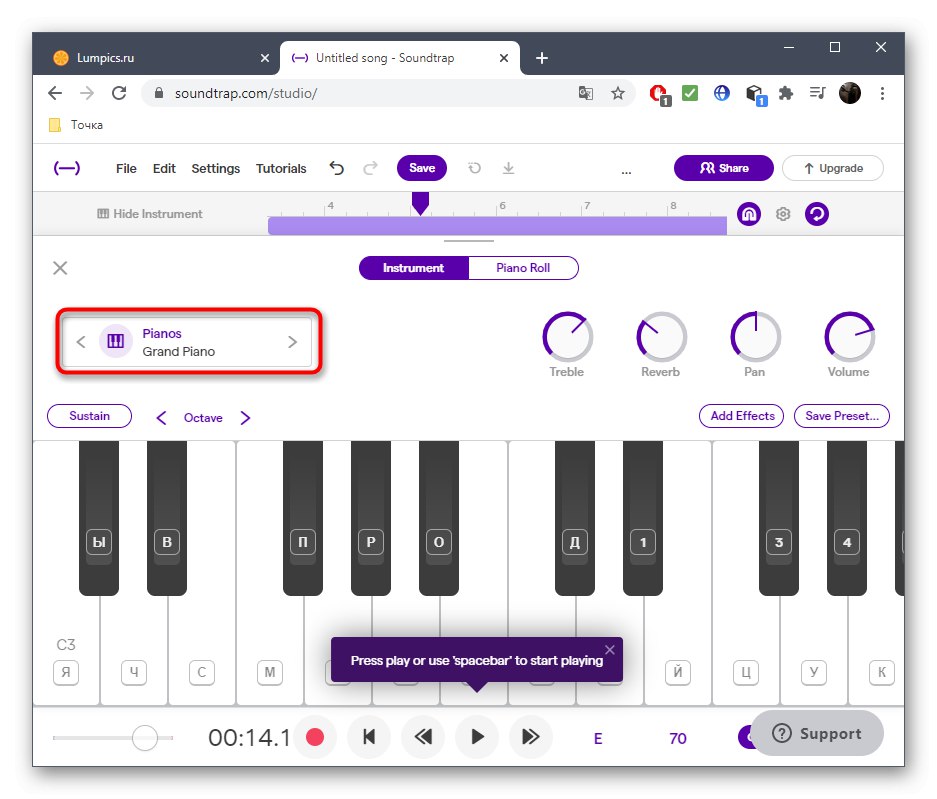Open the Edit menu

coord(164,169)
